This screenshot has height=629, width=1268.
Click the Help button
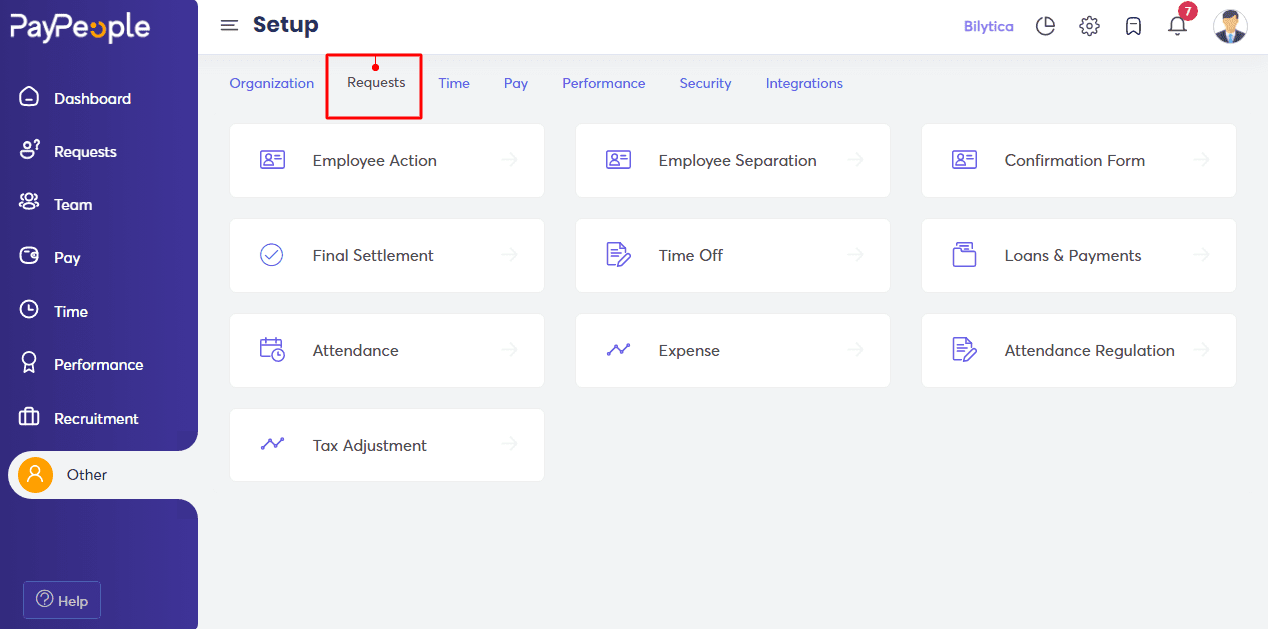(x=61, y=600)
